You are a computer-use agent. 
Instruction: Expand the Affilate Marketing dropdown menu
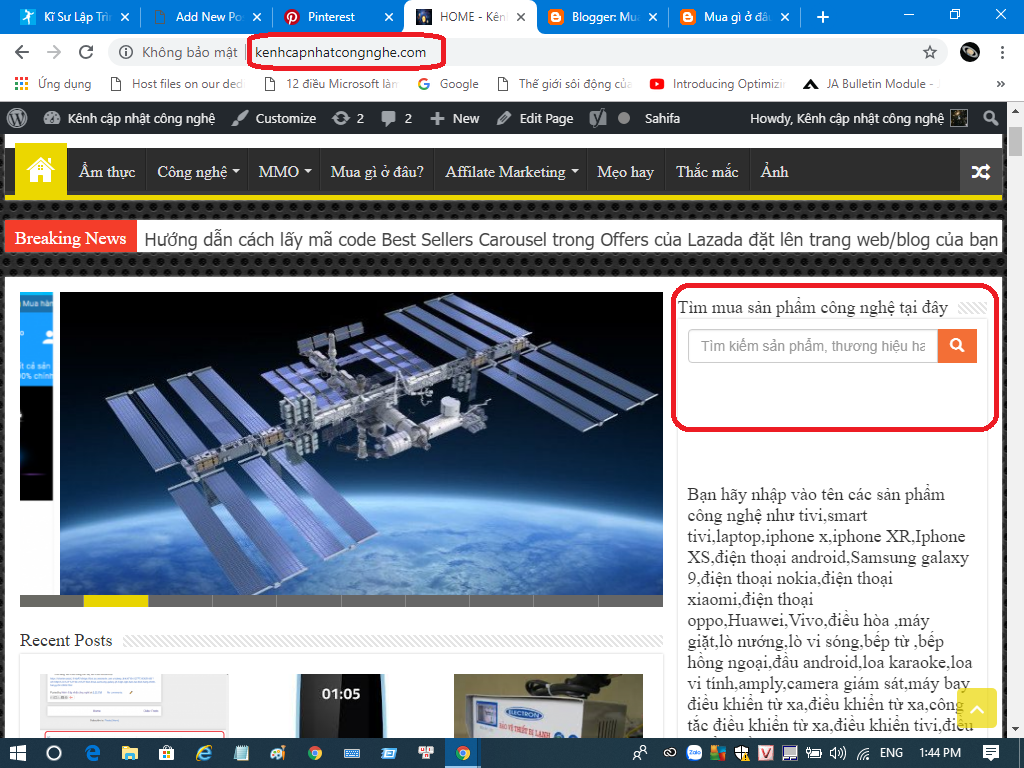point(512,172)
